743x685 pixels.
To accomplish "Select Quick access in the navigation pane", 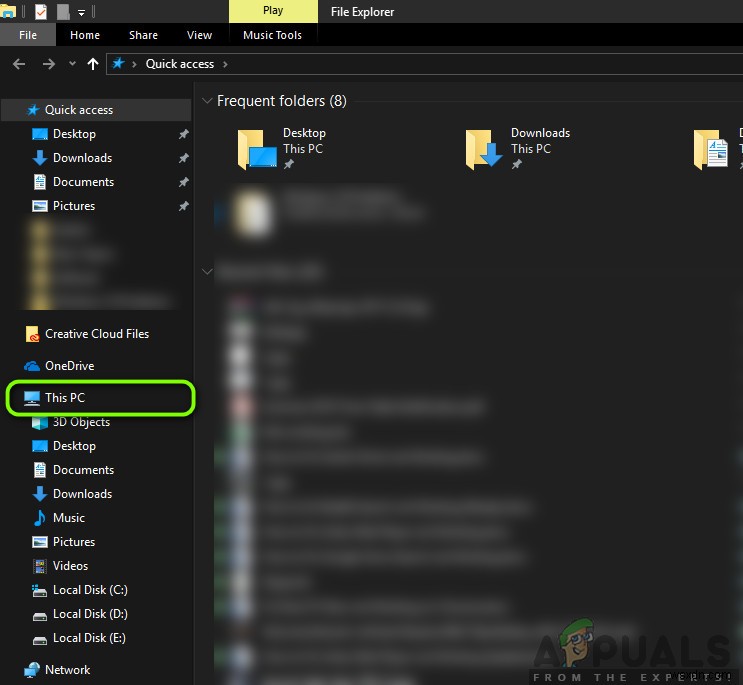I will point(96,110).
